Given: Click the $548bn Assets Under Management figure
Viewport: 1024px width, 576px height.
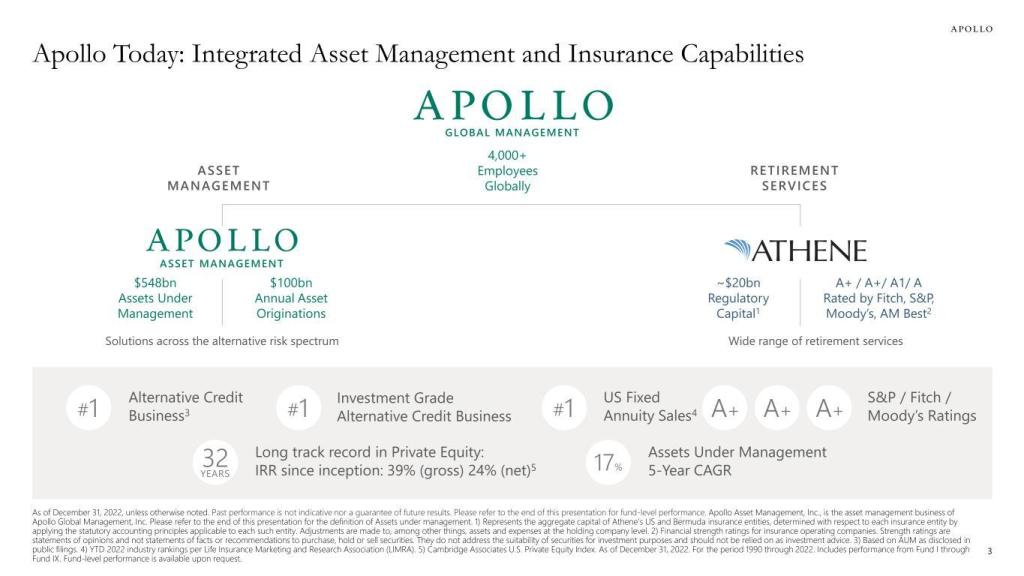Looking at the screenshot, I should [x=155, y=298].
